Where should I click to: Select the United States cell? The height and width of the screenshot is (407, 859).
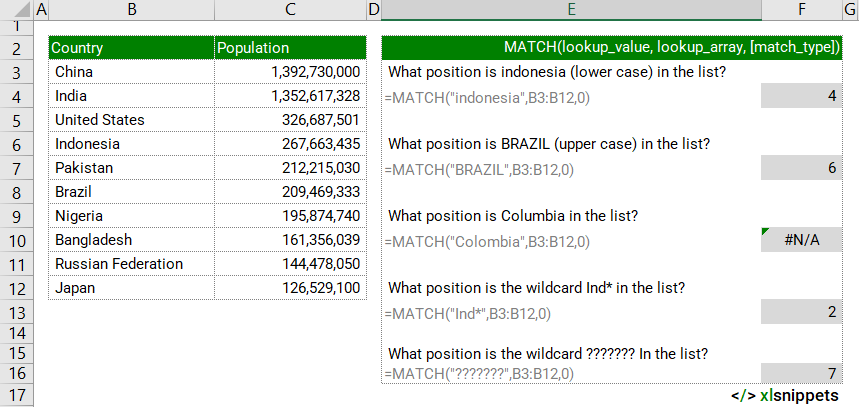[131, 120]
